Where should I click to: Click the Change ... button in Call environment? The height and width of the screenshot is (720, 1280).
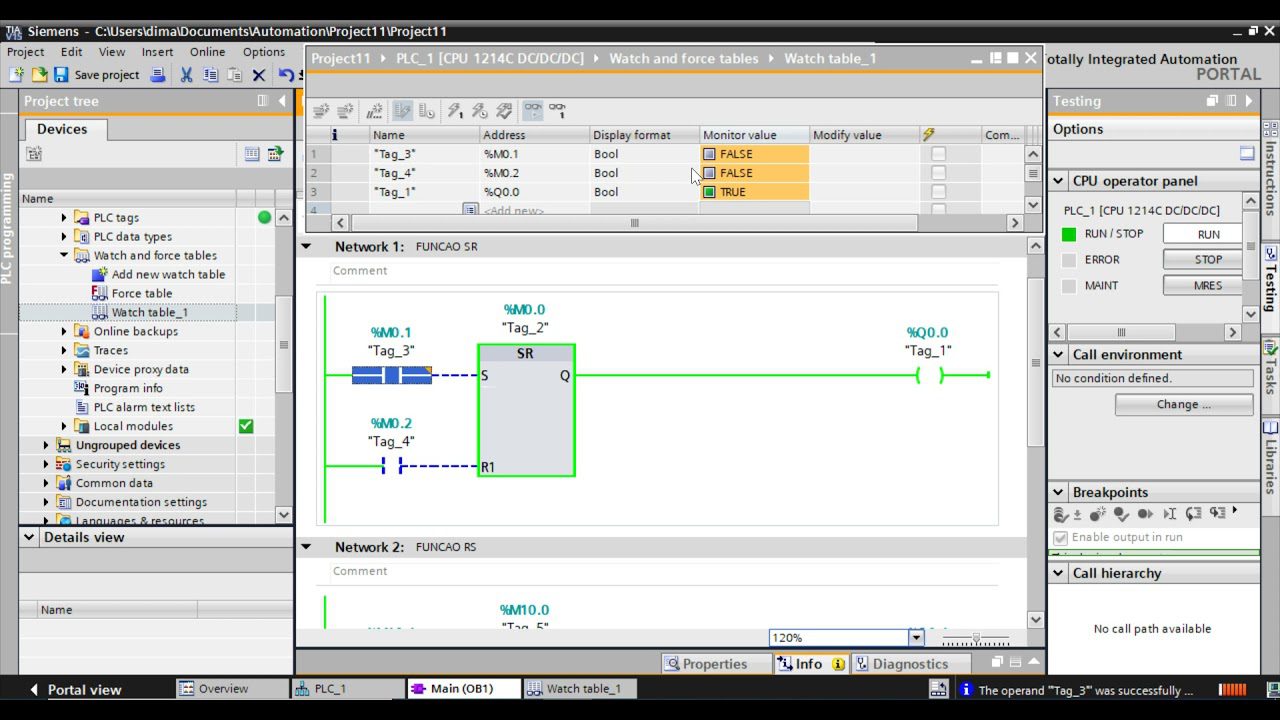1184,404
